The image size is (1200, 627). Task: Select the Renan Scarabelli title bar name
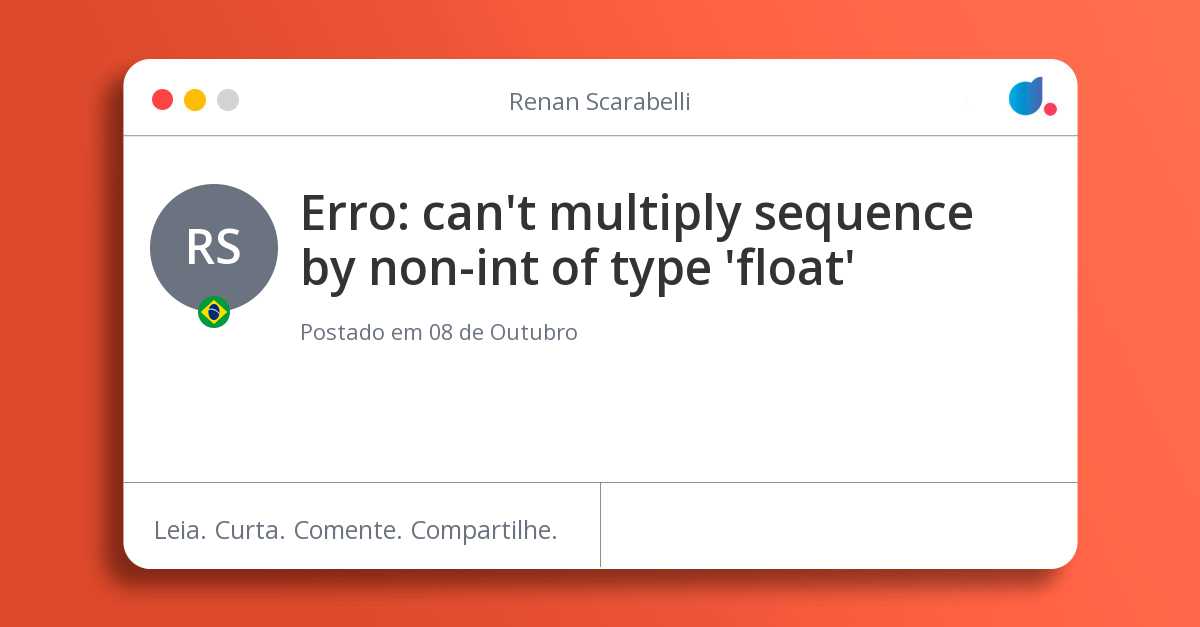coord(599,102)
